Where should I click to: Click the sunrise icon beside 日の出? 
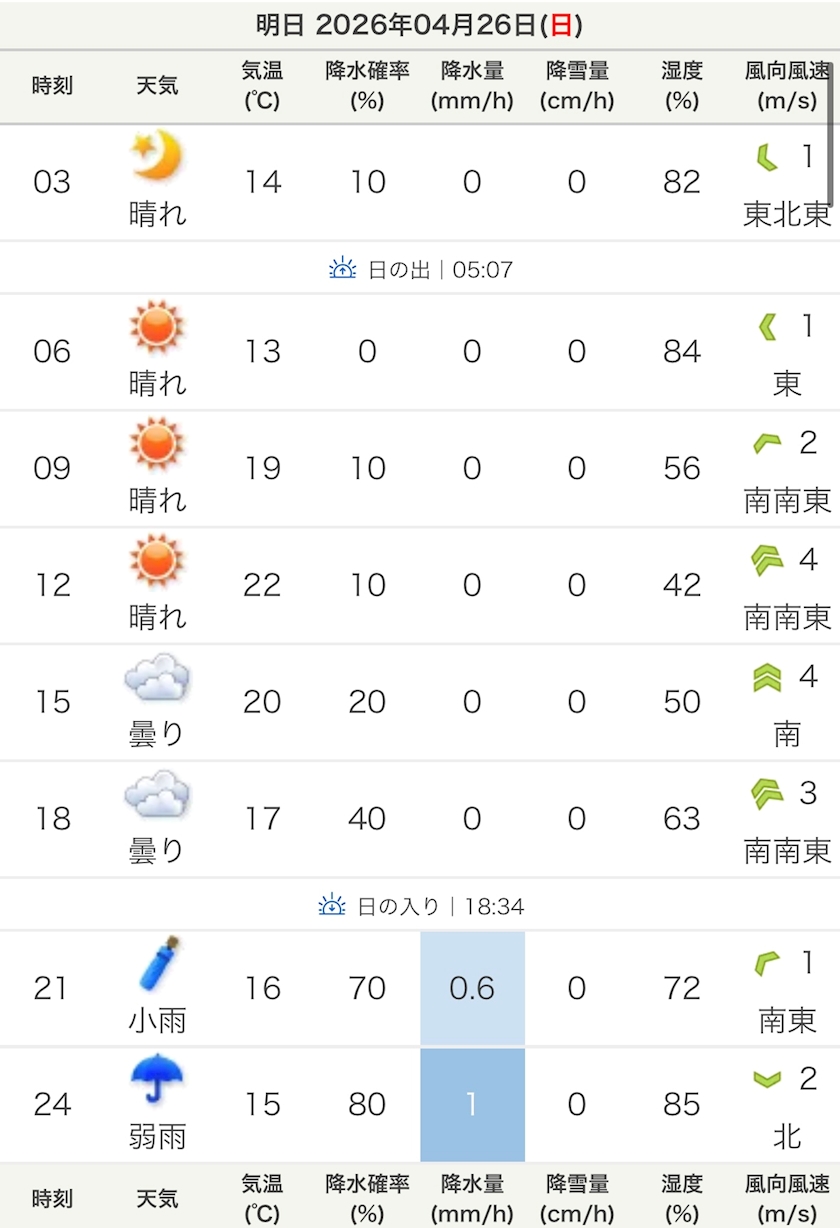pos(343,268)
